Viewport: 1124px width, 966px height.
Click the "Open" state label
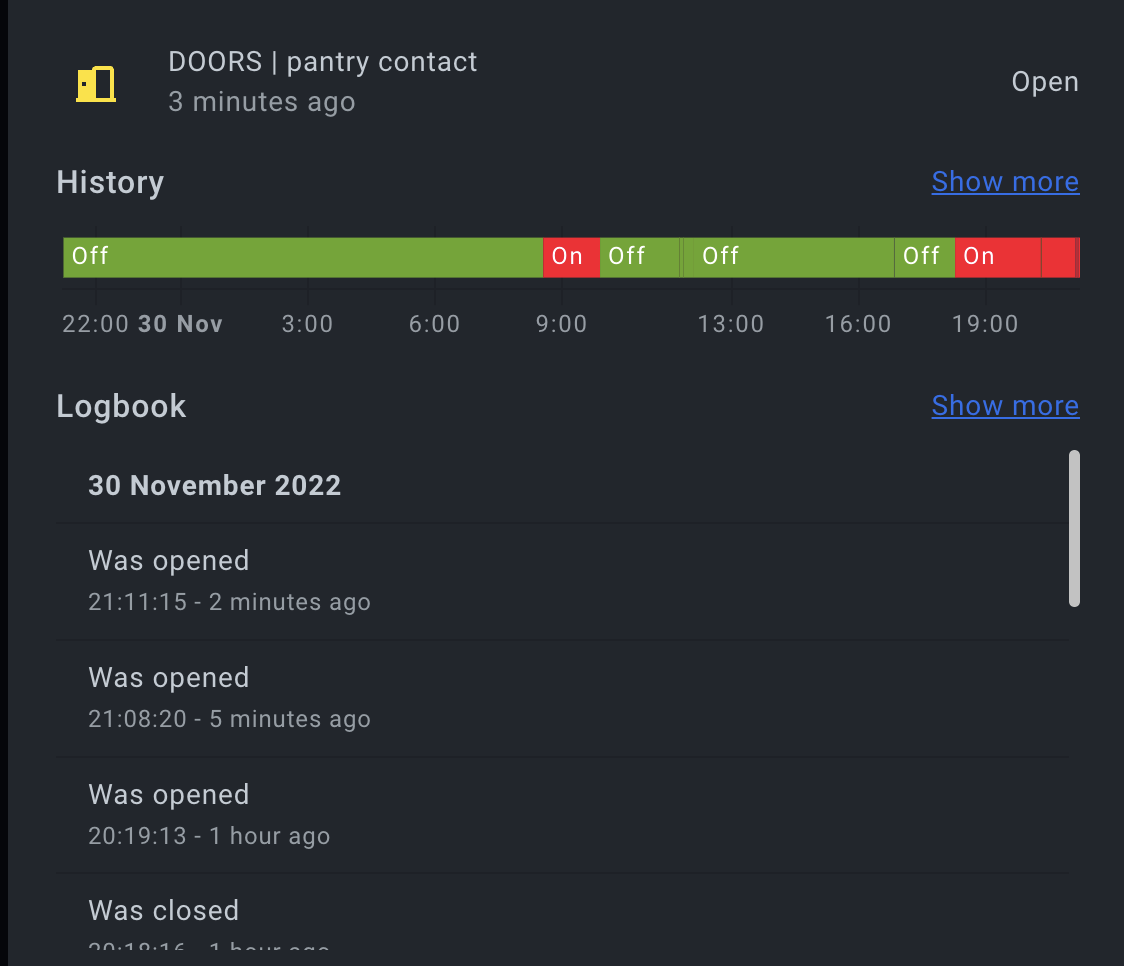(x=1044, y=81)
